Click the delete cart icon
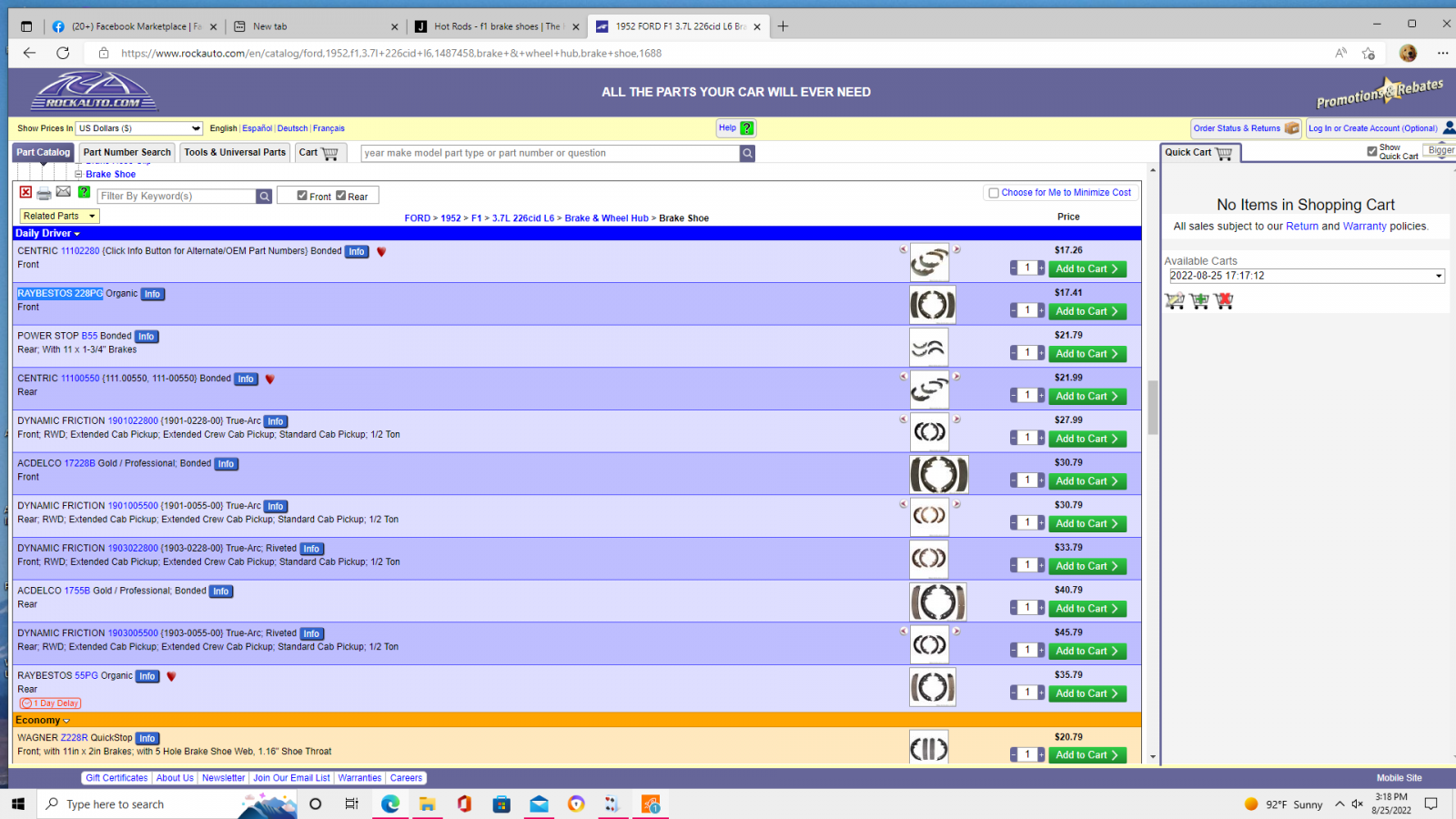 (1224, 300)
